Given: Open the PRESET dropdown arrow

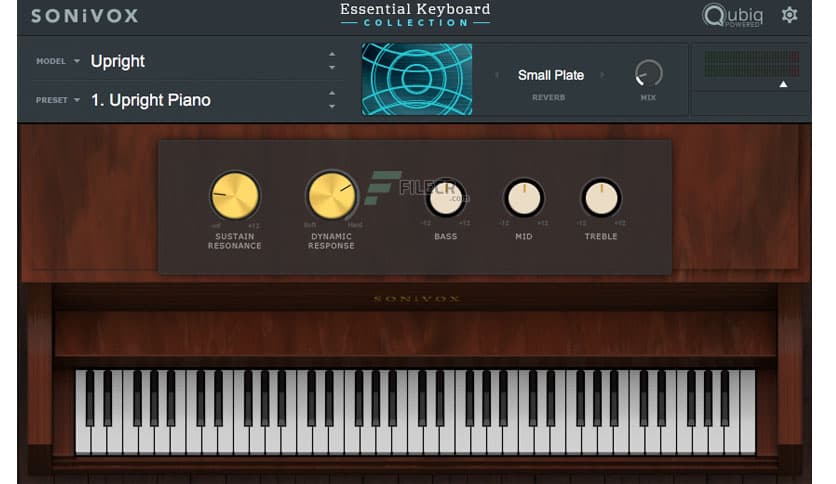Looking at the screenshot, I should coord(77,100).
